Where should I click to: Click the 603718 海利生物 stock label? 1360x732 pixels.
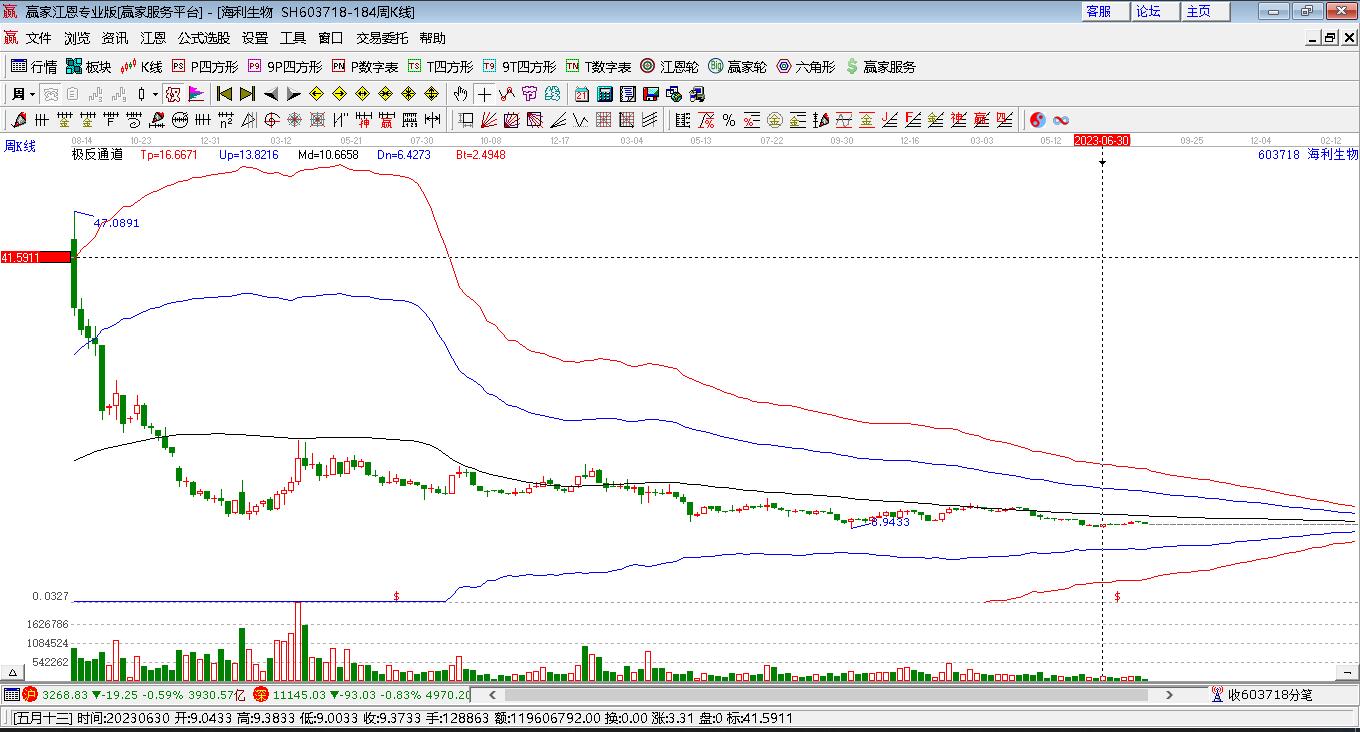[1308, 155]
